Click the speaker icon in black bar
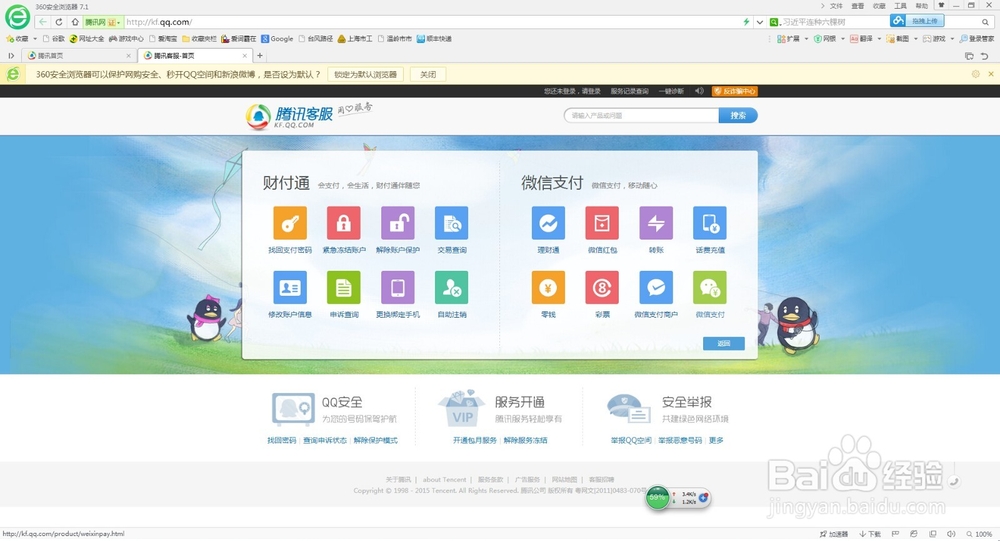 coord(699,91)
